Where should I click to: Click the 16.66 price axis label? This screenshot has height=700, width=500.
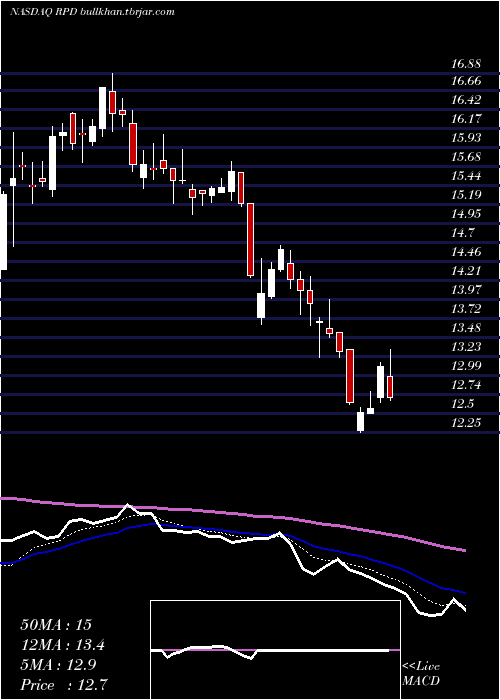coord(466,81)
